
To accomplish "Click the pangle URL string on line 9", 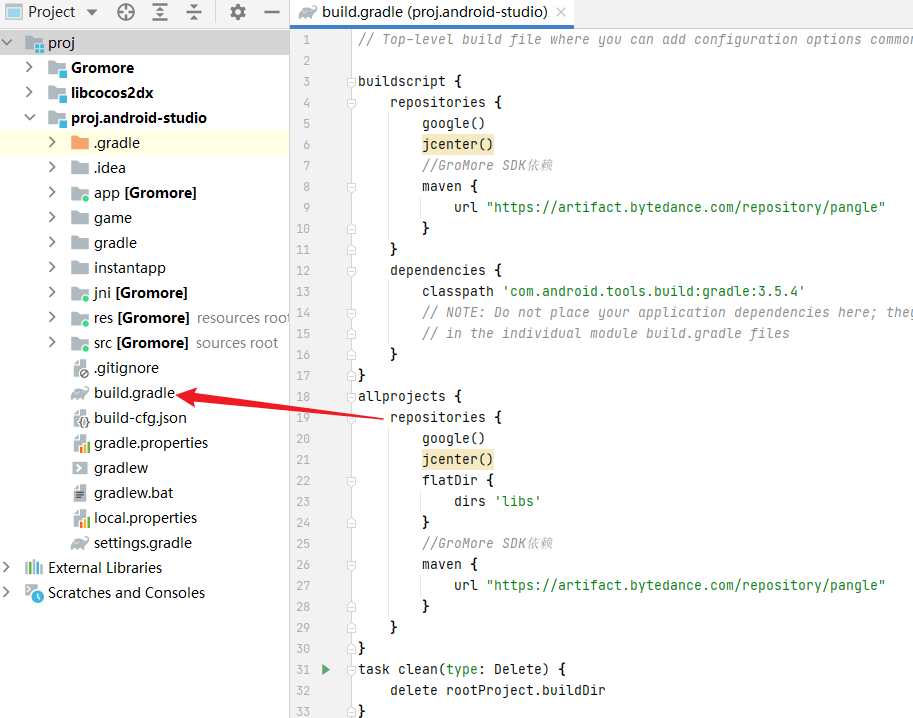I will (686, 207).
